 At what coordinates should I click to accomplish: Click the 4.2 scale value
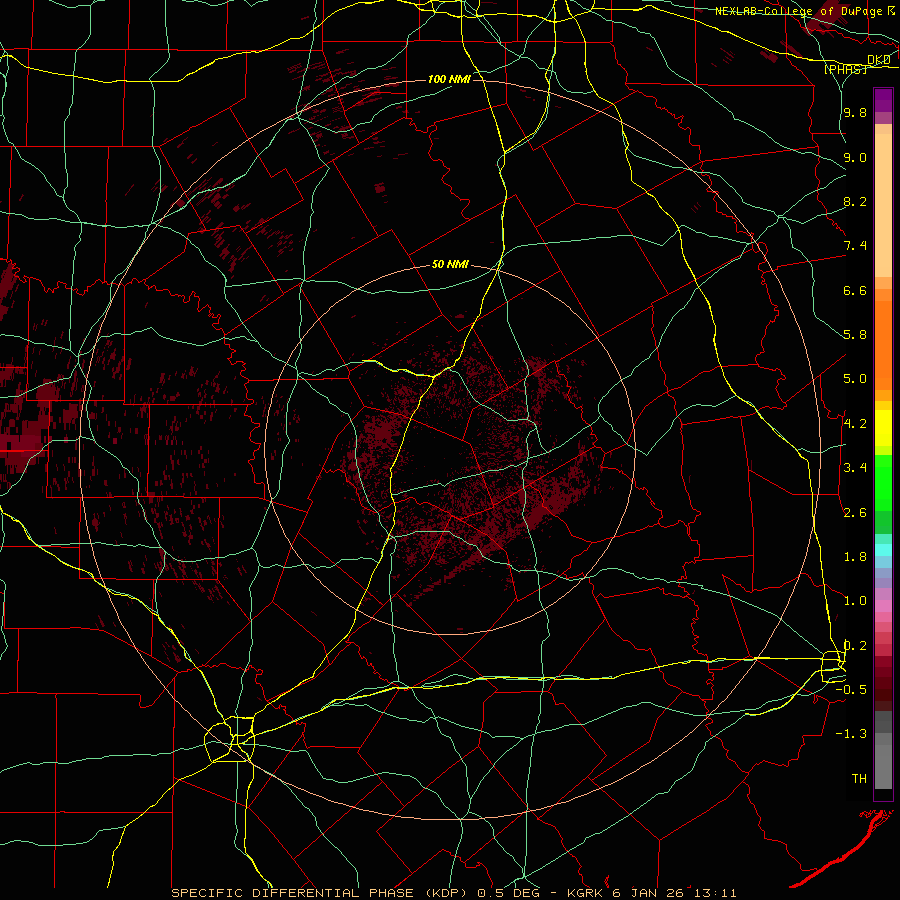click(x=855, y=424)
